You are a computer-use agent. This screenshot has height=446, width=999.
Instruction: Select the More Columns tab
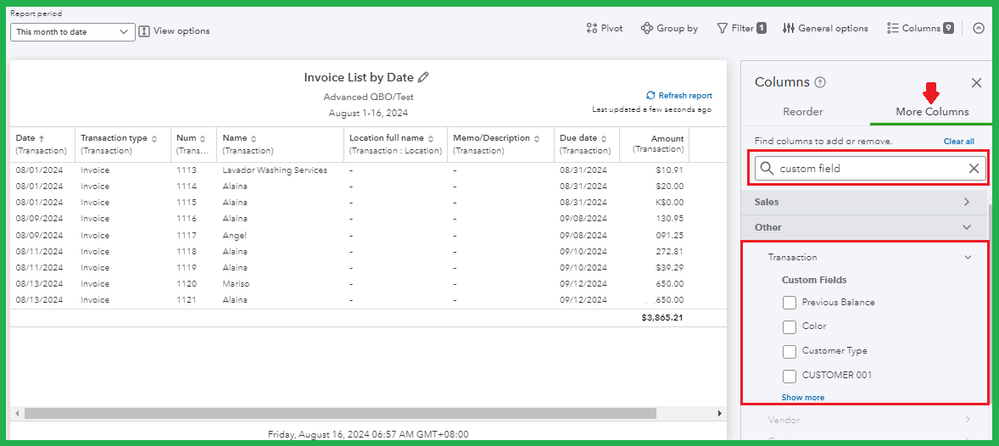932,112
